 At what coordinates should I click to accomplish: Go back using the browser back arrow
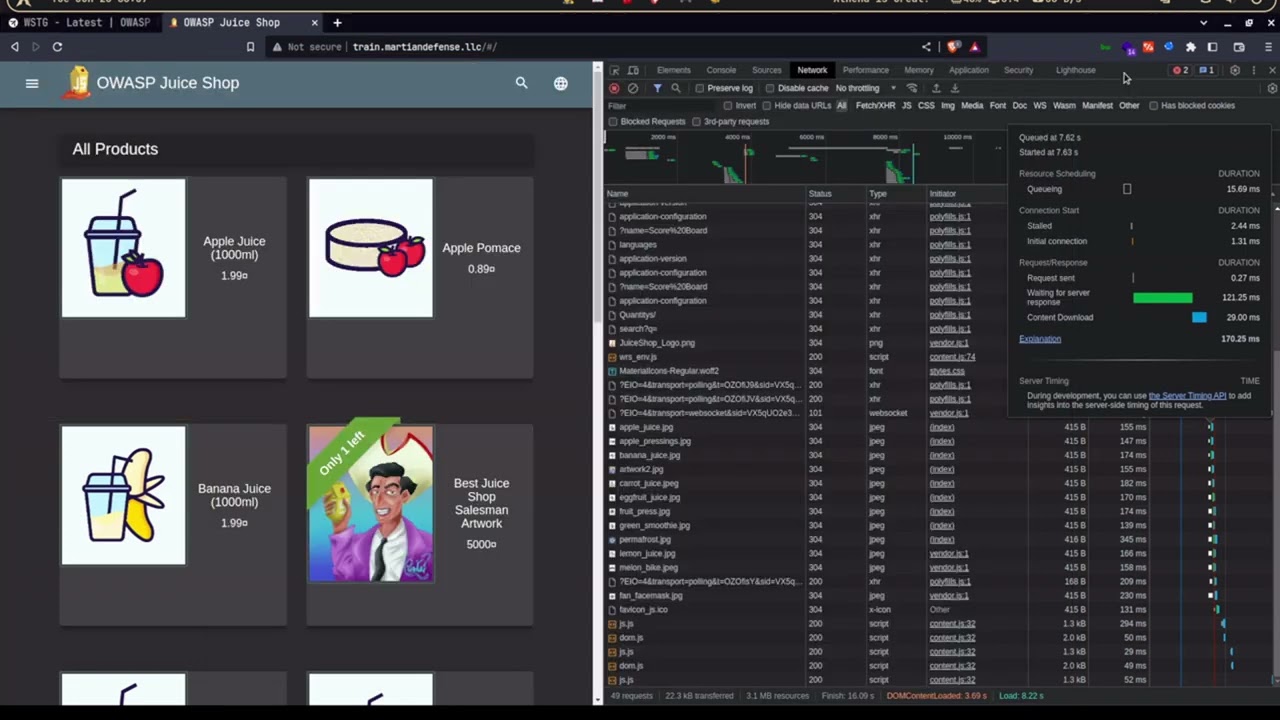[x=15, y=47]
